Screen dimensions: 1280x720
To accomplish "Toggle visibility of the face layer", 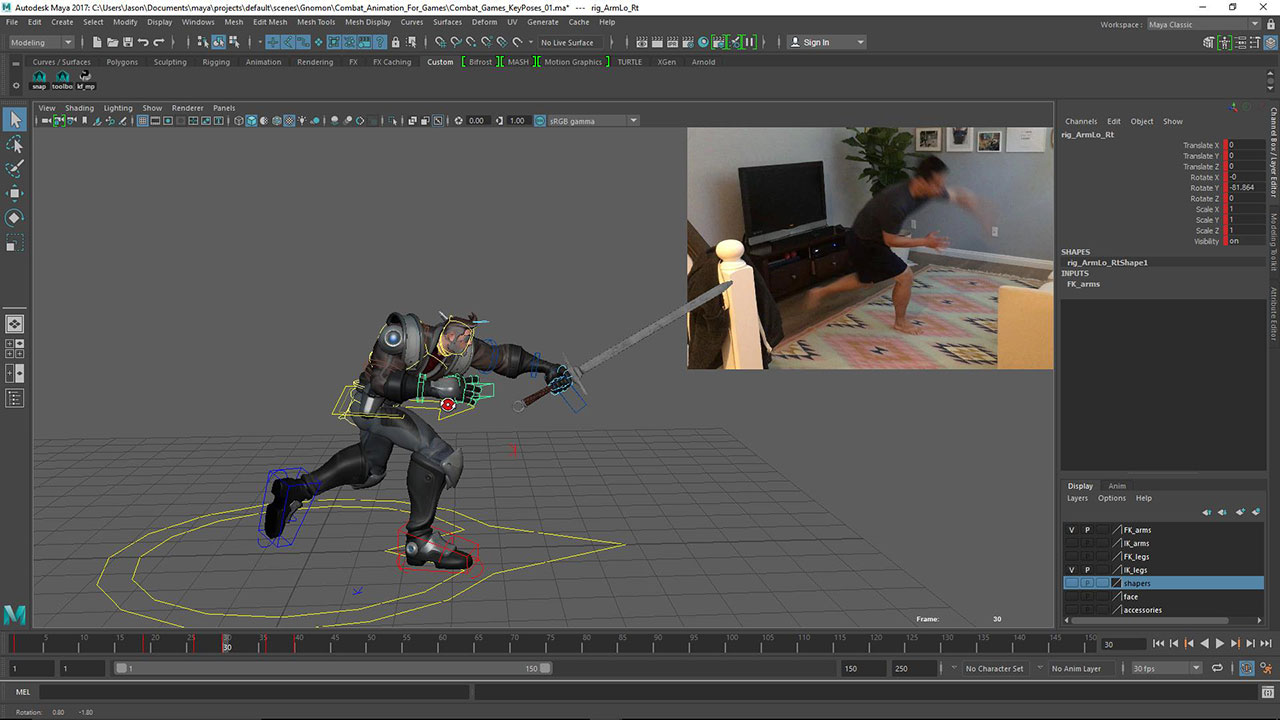I will 1072,597.
